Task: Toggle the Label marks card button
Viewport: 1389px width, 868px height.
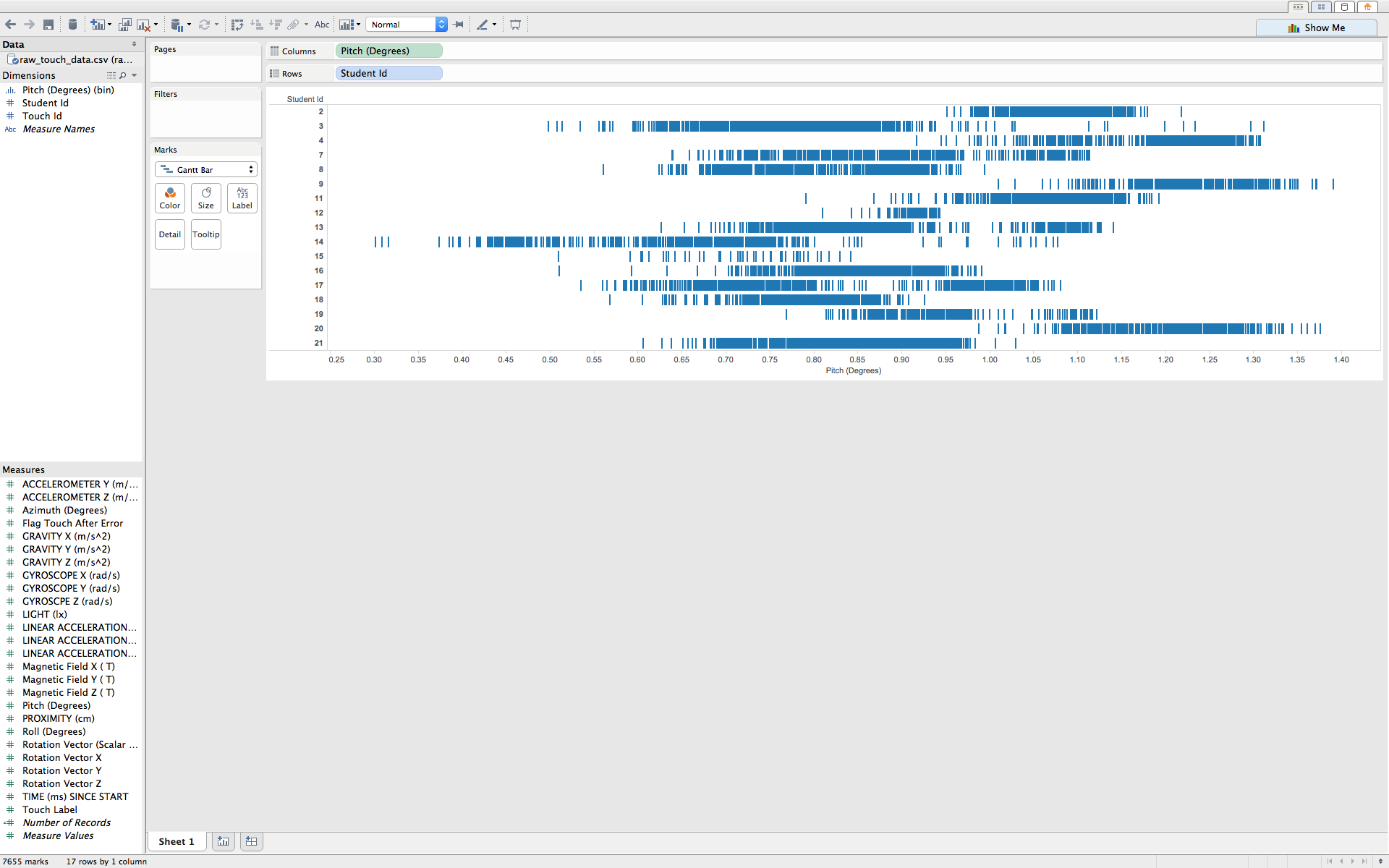Action: click(242, 197)
